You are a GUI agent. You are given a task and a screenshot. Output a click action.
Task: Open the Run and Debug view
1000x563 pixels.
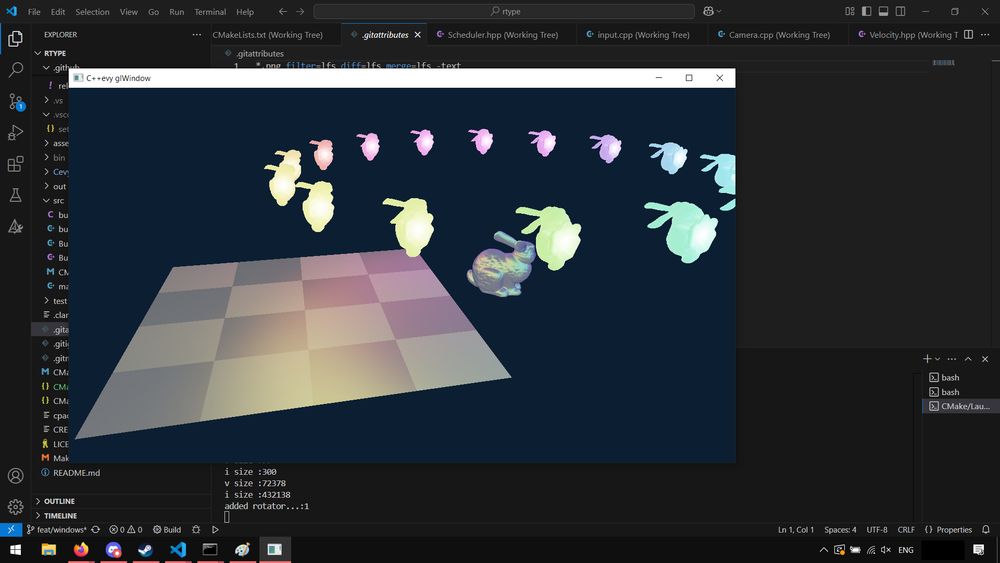tap(16, 133)
